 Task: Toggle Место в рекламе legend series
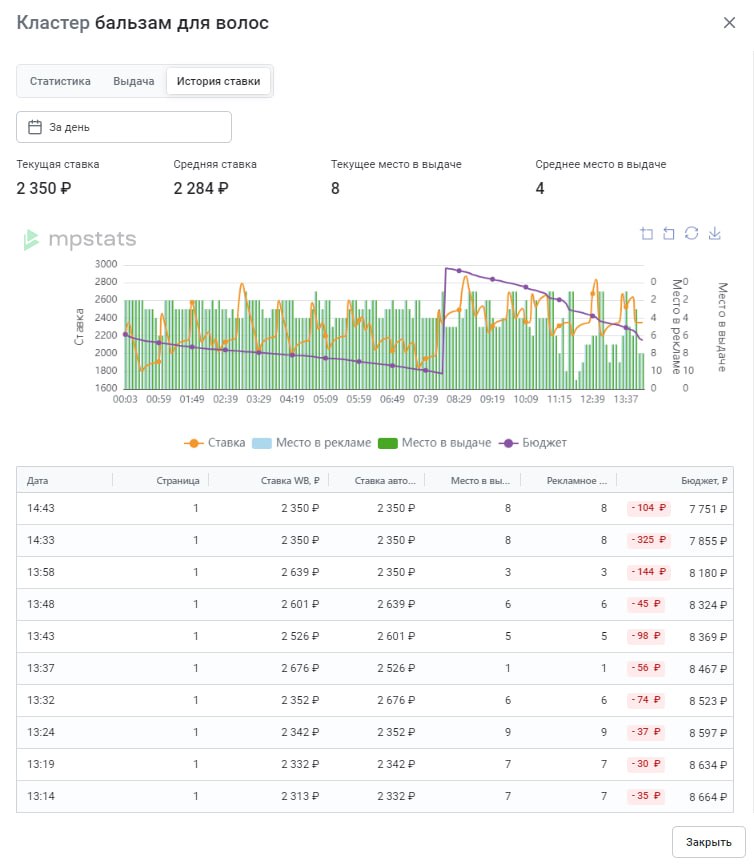[312, 443]
